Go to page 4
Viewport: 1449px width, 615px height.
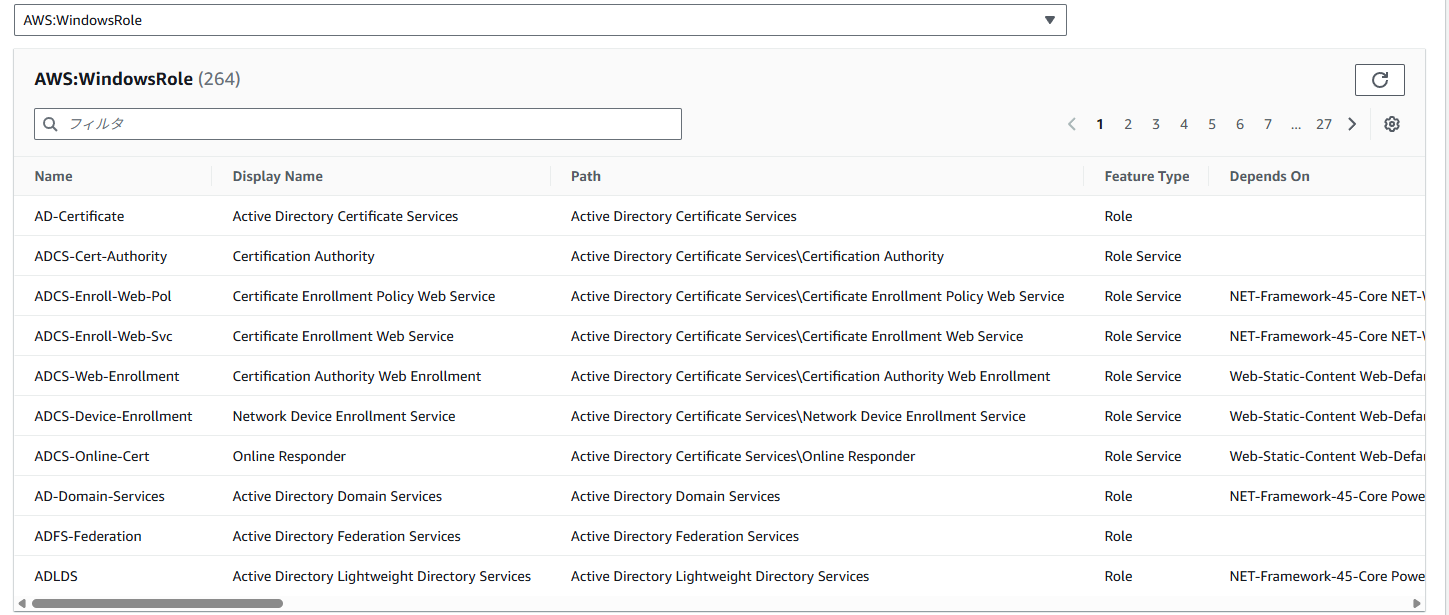pyautogui.click(x=1184, y=124)
